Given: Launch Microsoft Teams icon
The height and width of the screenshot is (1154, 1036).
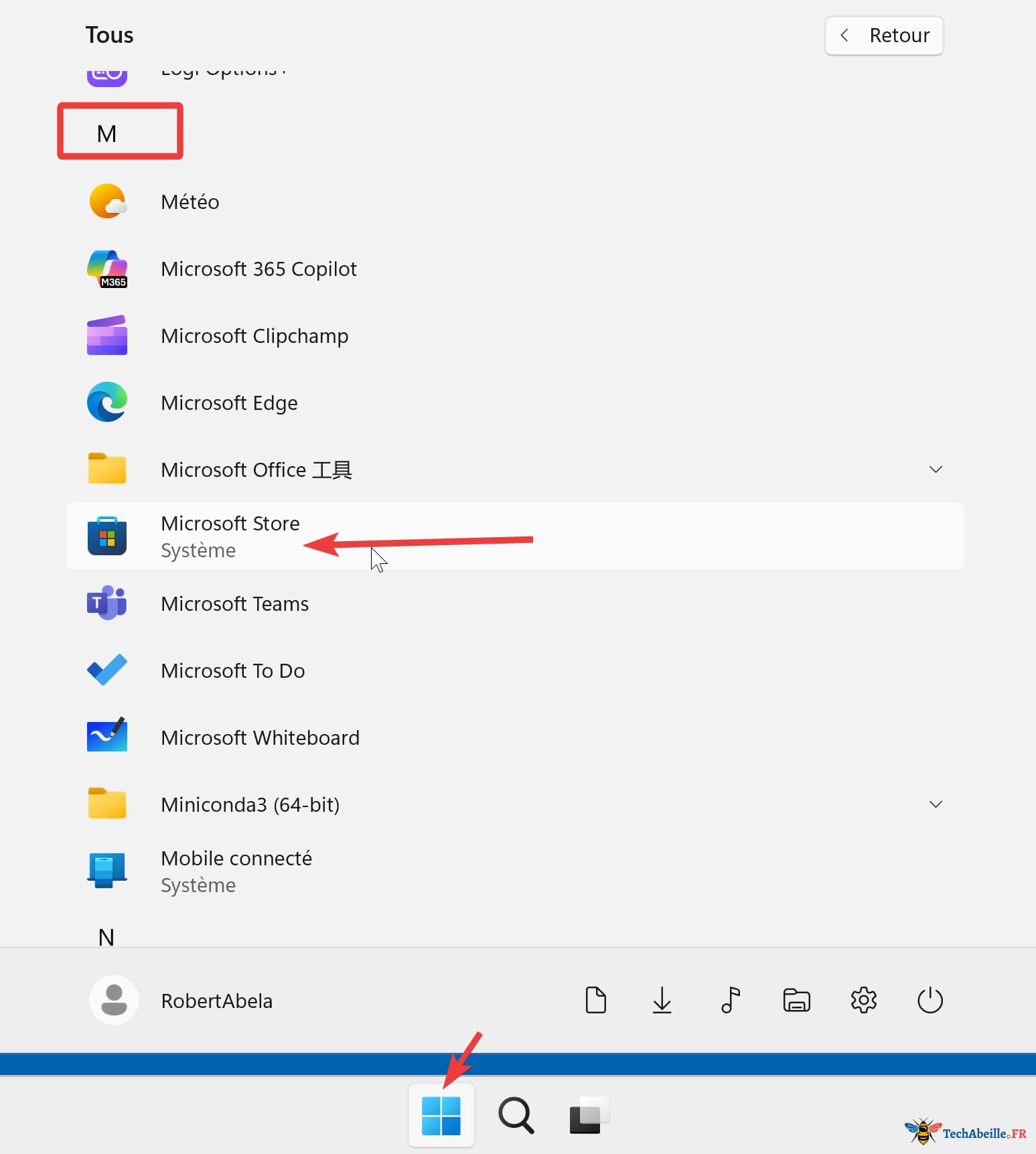Looking at the screenshot, I should (x=107, y=603).
